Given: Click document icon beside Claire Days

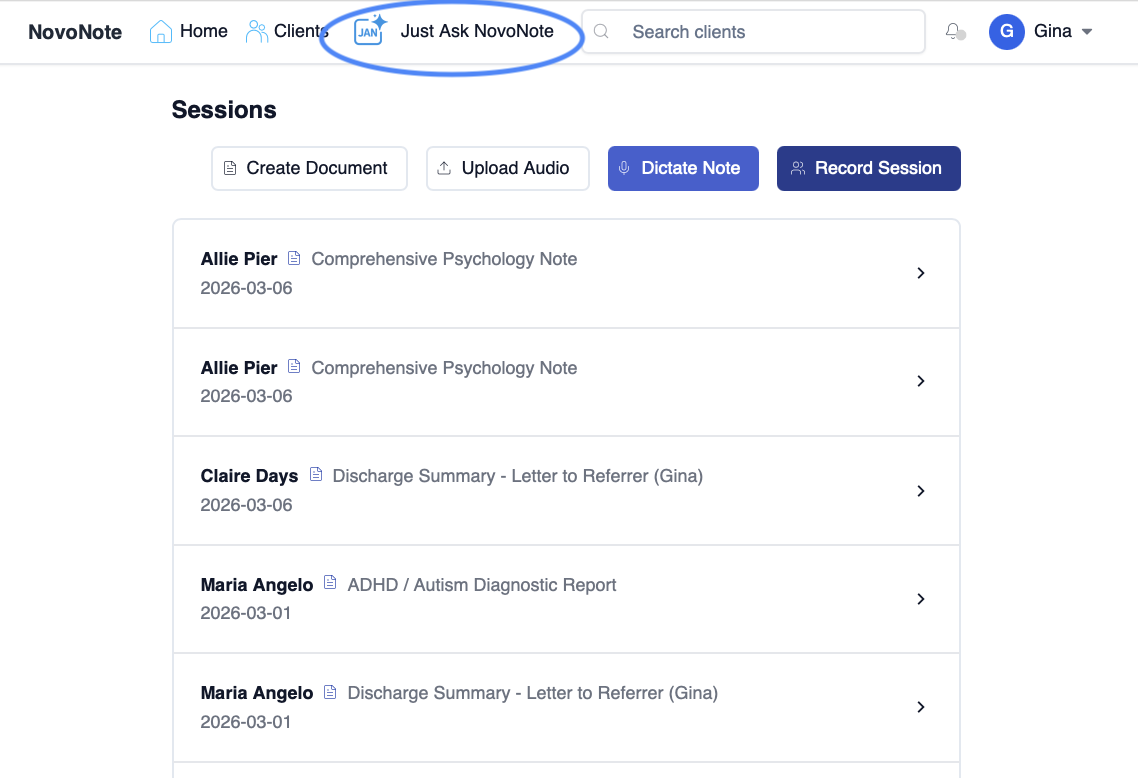Looking at the screenshot, I should point(316,475).
